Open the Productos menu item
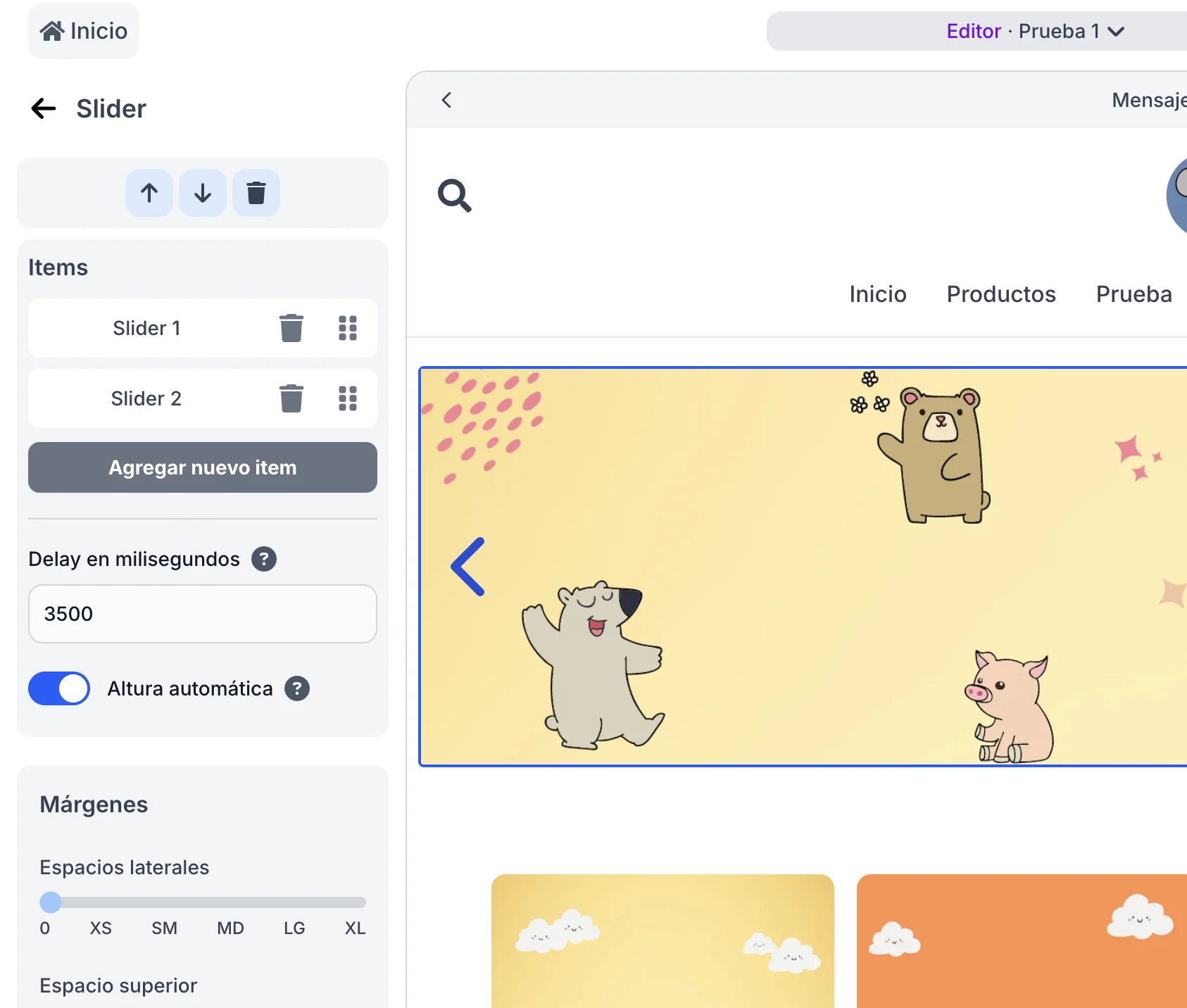 1000,294
